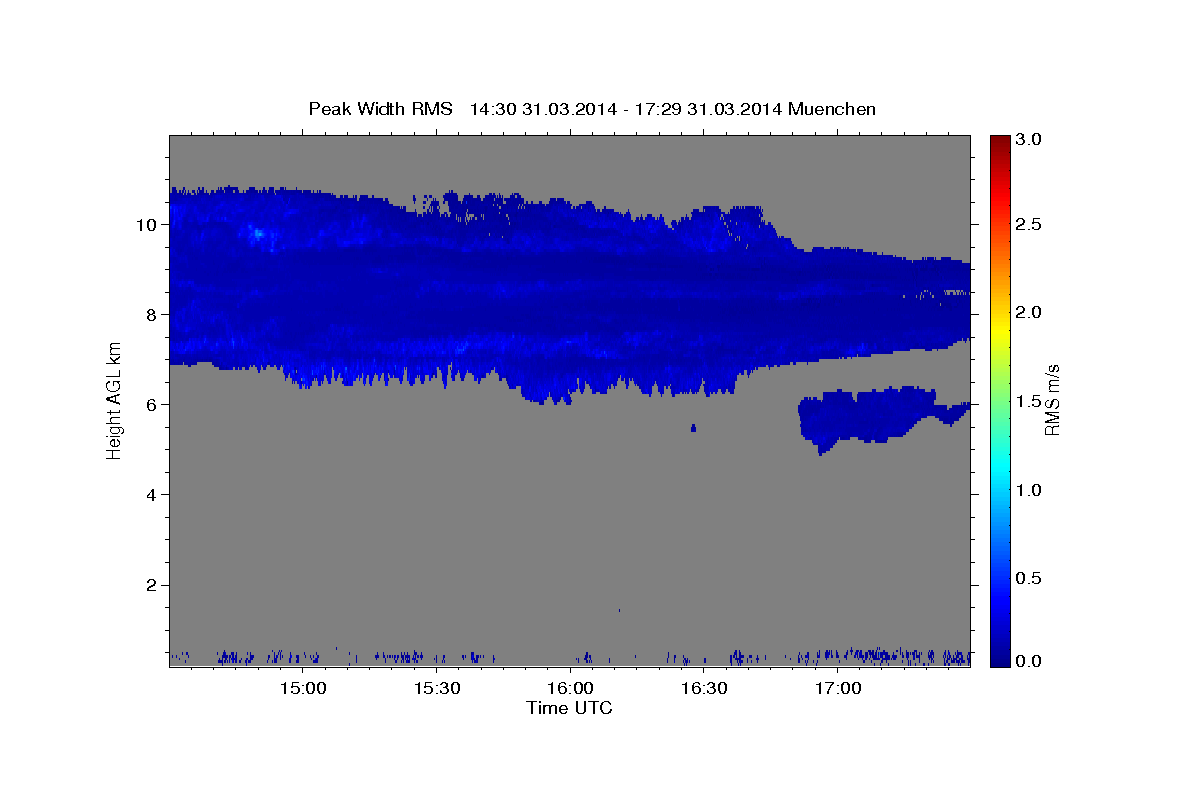The width and height of the screenshot is (1200, 800).
Task: Click the 'Muenchen' location label in title
Action: (x=832, y=109)
